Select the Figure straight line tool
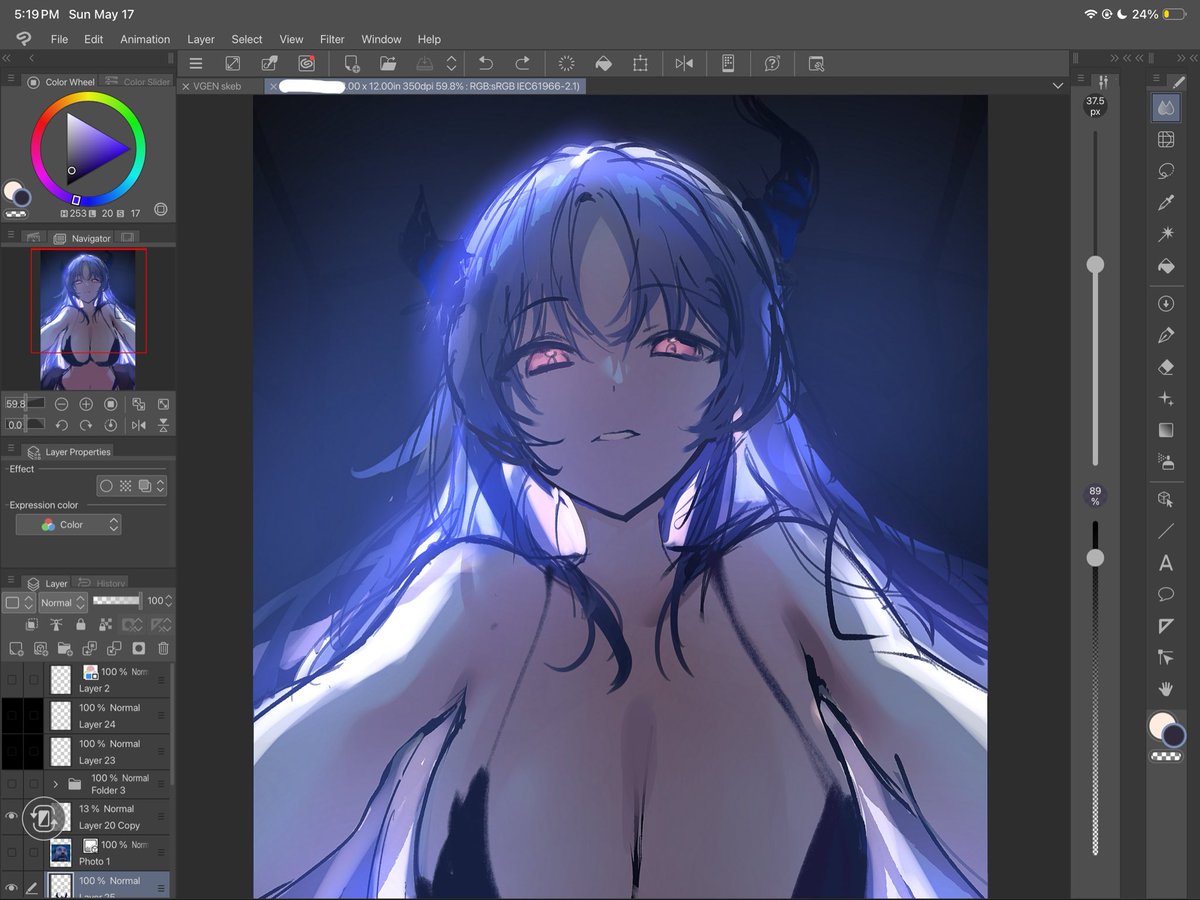1200x900 pixels. click(x=1165, y=531)
